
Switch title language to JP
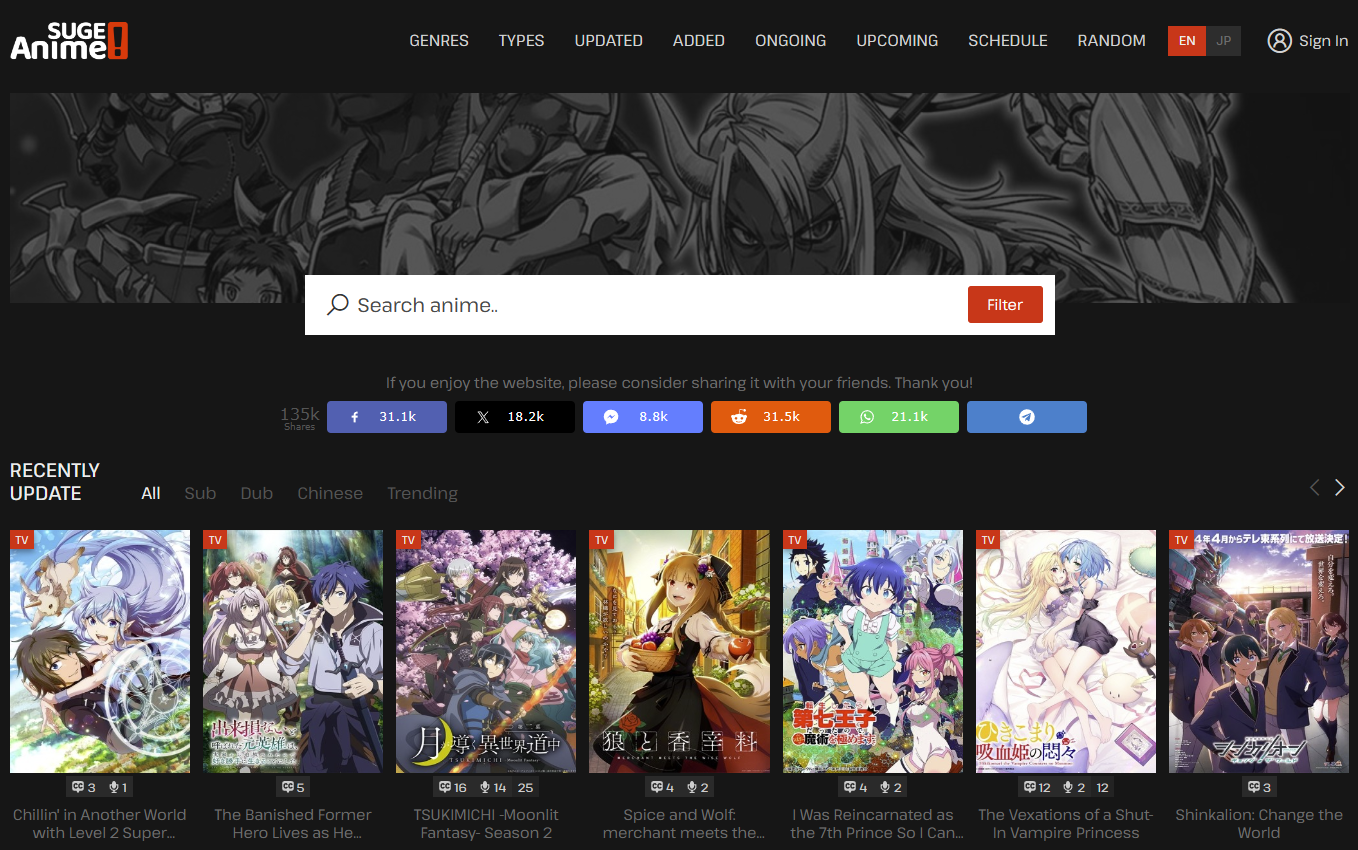[1223, 41]
